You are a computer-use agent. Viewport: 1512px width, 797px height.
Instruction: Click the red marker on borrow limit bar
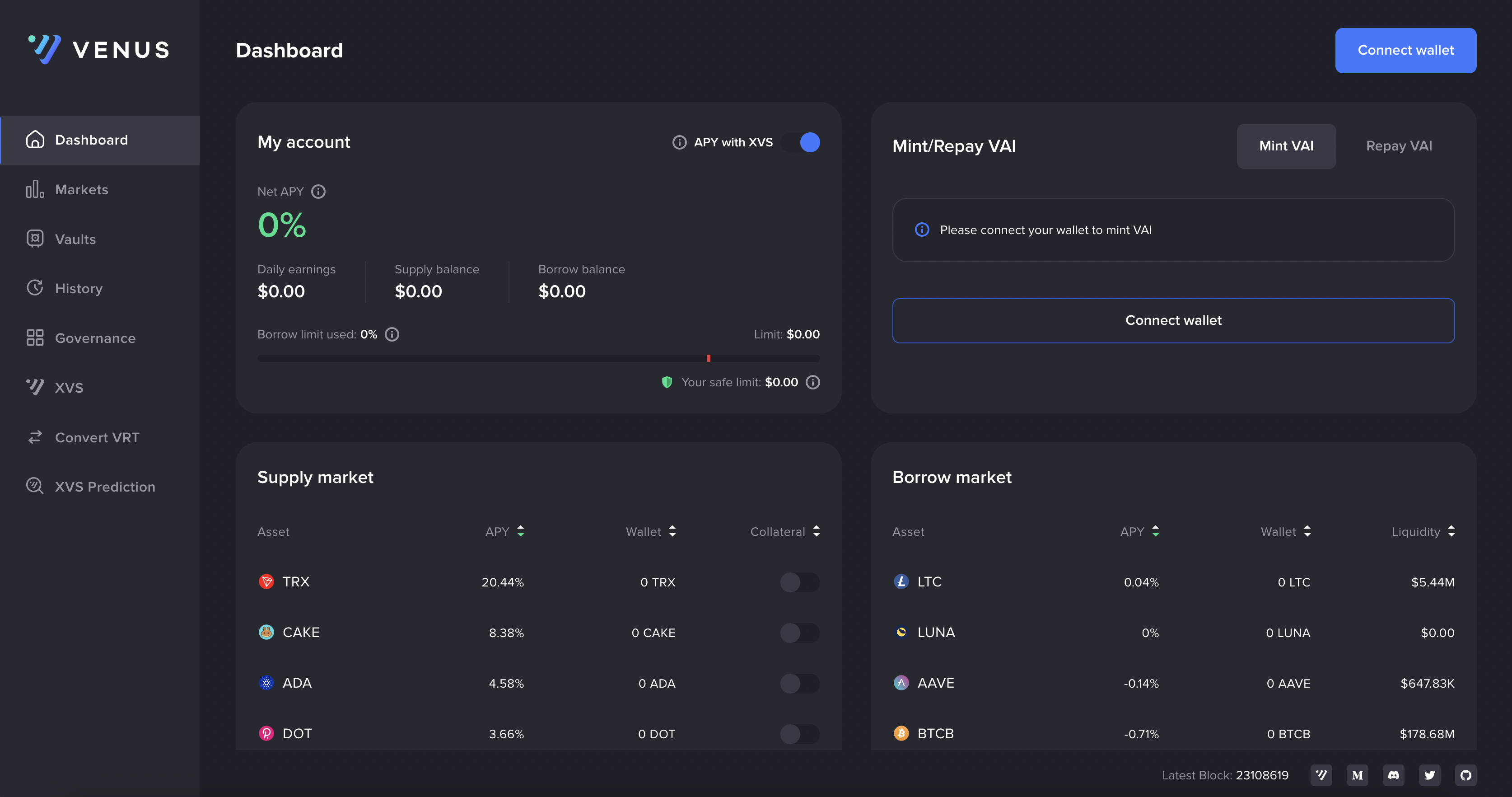708,358
